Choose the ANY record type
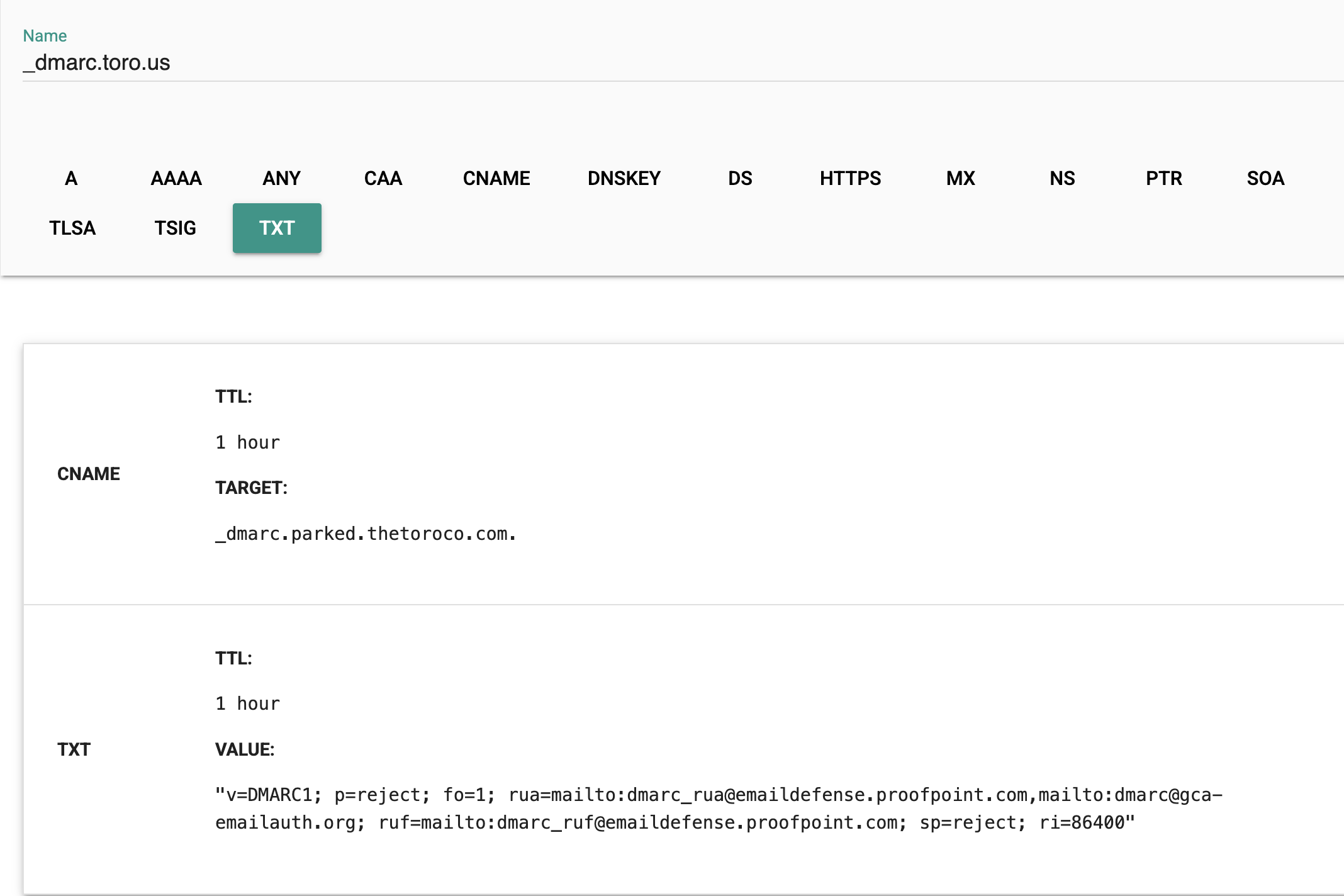 (x=281, y=178)
